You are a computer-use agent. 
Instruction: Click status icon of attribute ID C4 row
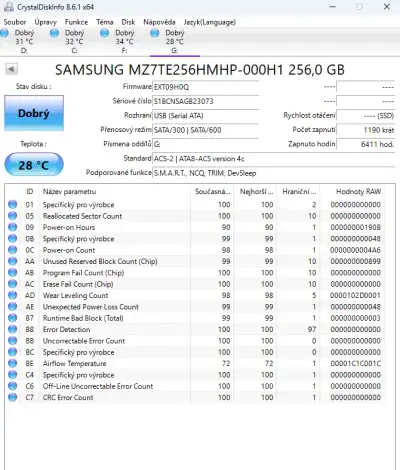click(13, 375)
